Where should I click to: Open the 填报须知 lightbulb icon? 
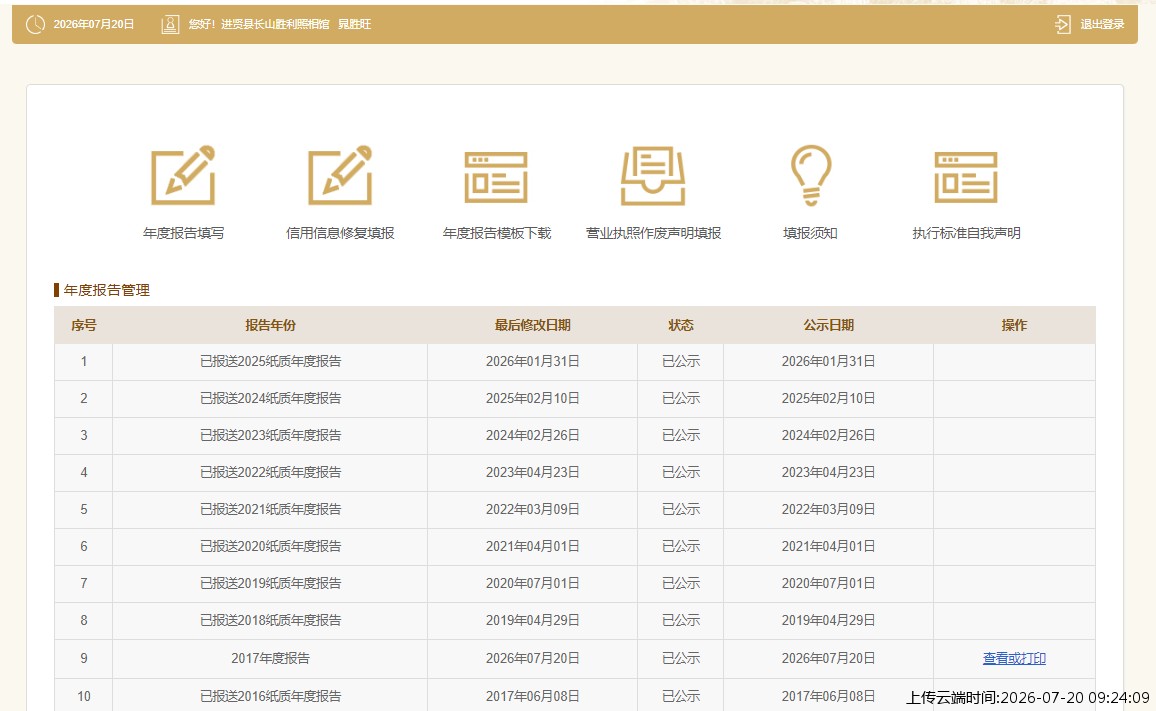pyautogui.click(x=811, y=175)
